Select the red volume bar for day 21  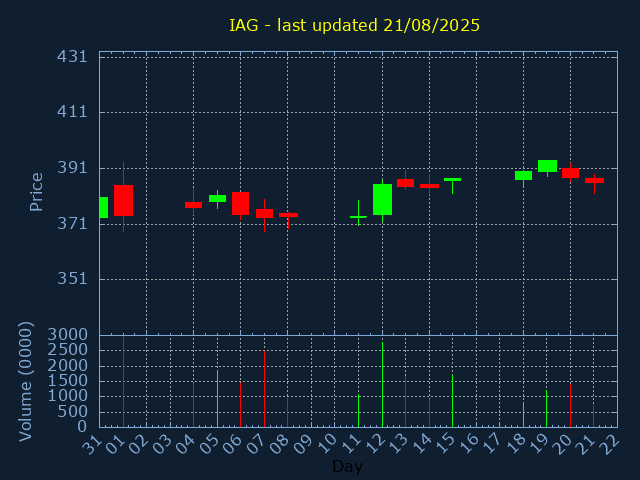593,416
